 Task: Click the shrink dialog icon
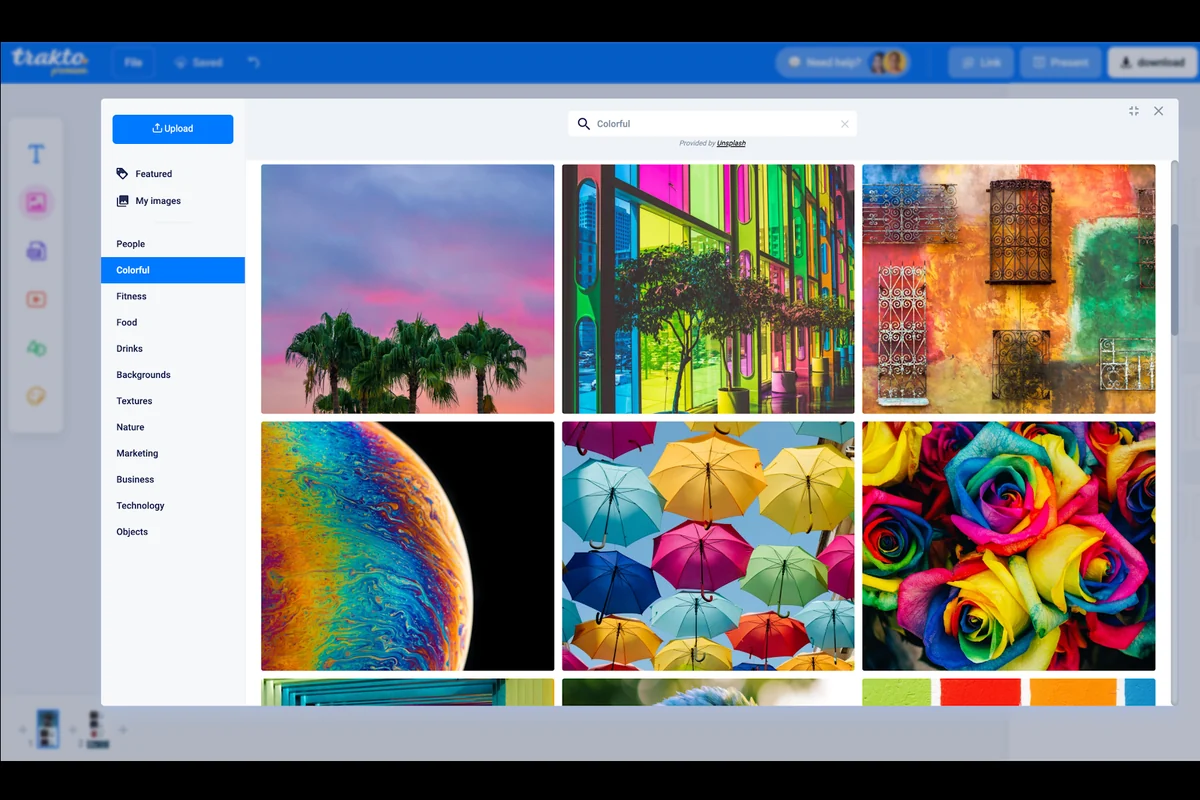coord(1134,111)
